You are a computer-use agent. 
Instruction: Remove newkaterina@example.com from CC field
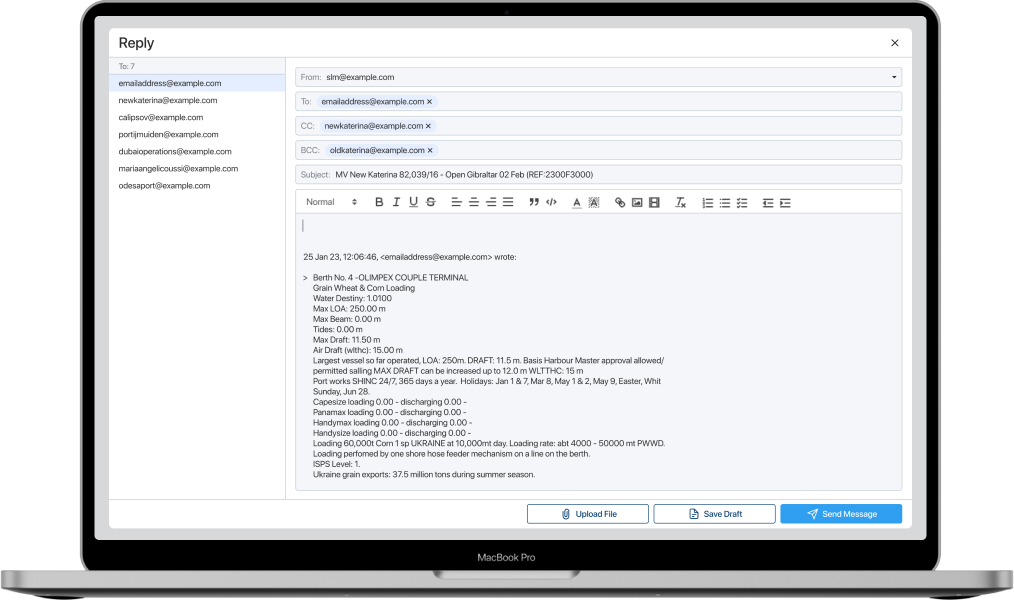(428, 126)
